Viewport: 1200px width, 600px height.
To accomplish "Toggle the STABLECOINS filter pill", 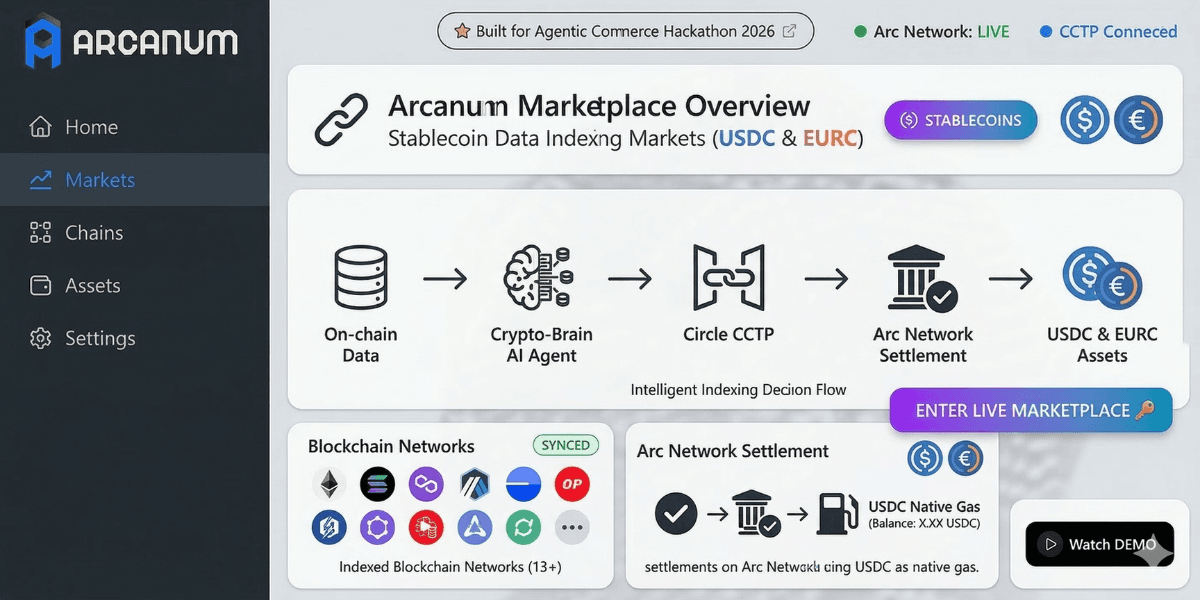I will (x=960, y=121).
